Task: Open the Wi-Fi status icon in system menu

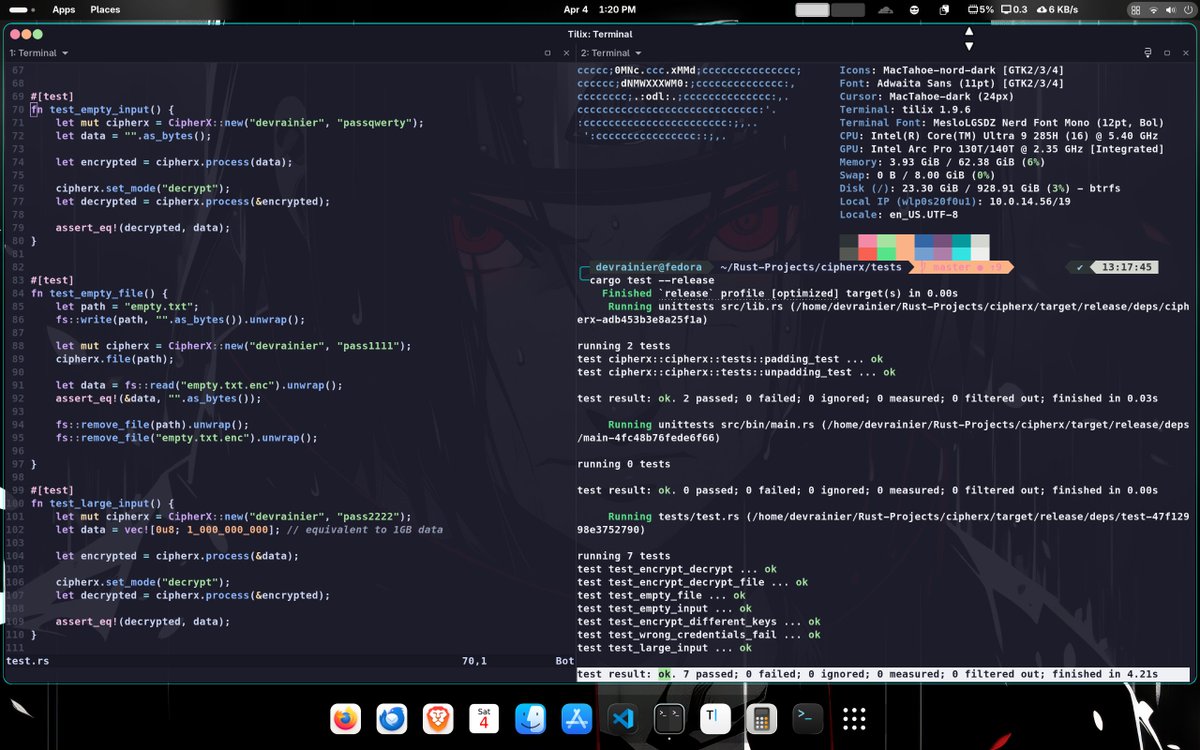Action: tap(1154, 10)
